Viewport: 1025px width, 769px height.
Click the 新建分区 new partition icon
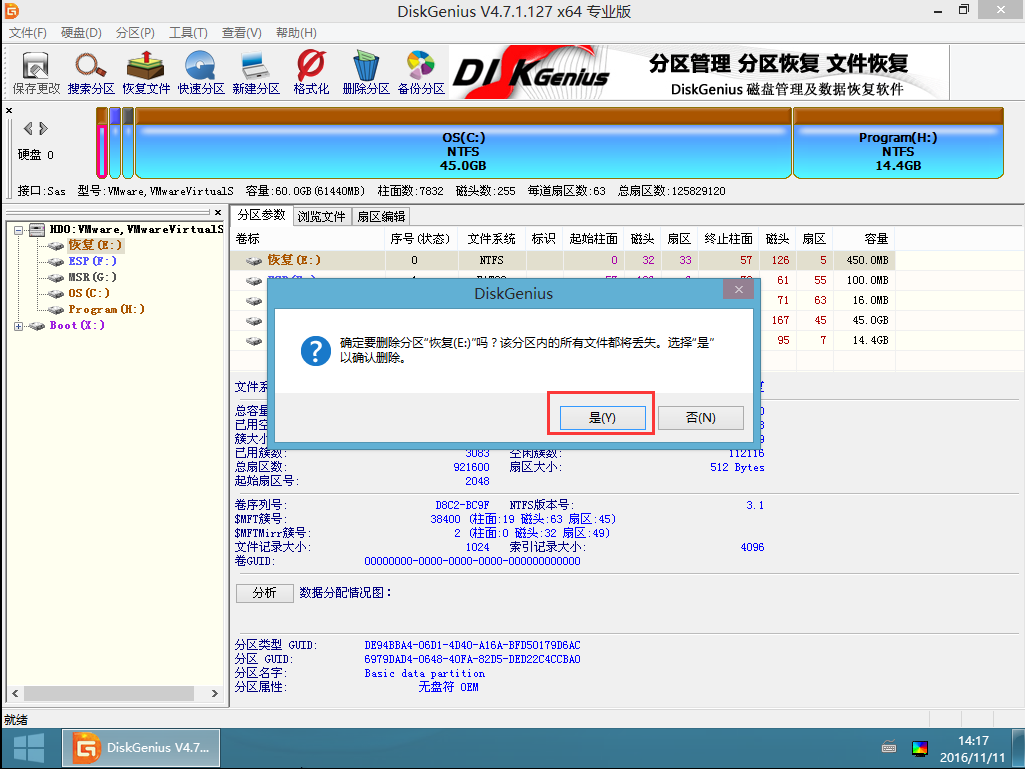[x=256, y=73]
